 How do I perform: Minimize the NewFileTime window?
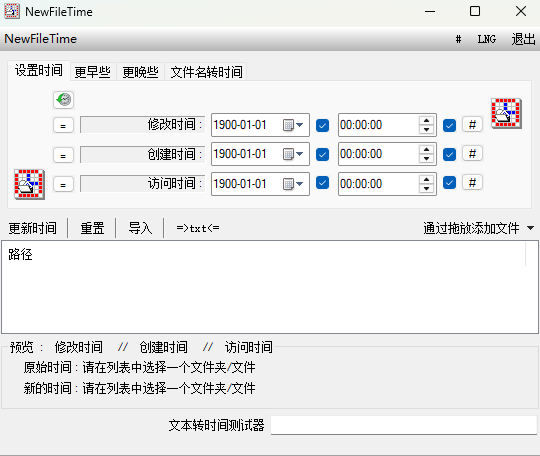430,11
